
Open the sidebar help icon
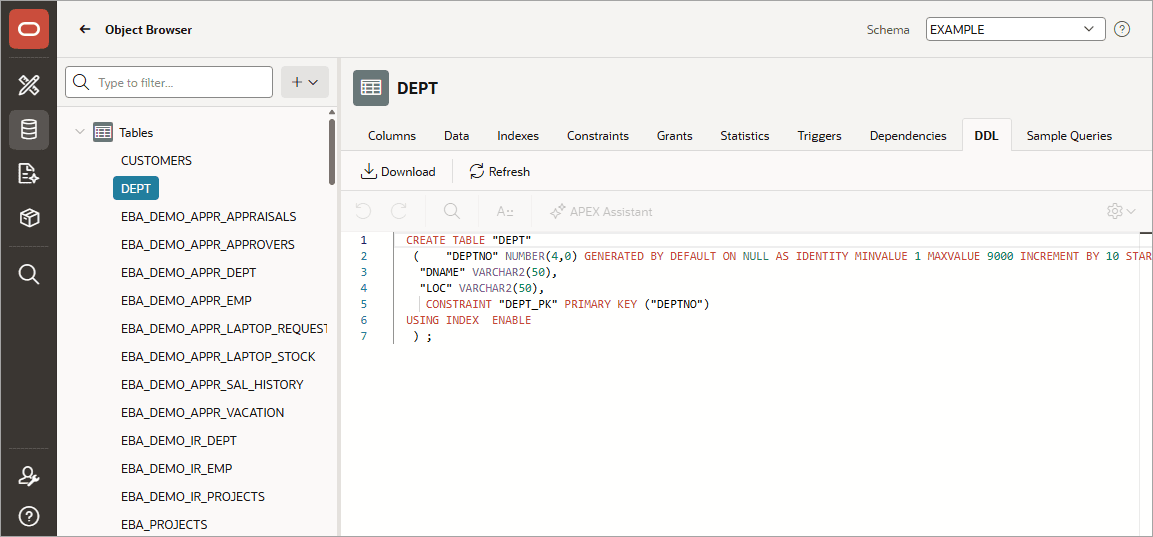[29, 516]
